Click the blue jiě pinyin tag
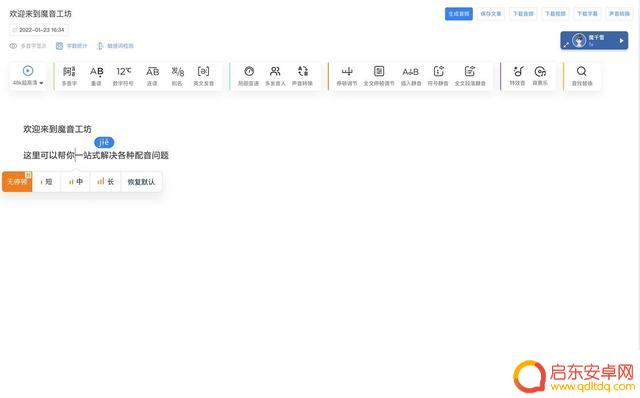Viewport: 640px width, 398px height. tap(104, 142)
